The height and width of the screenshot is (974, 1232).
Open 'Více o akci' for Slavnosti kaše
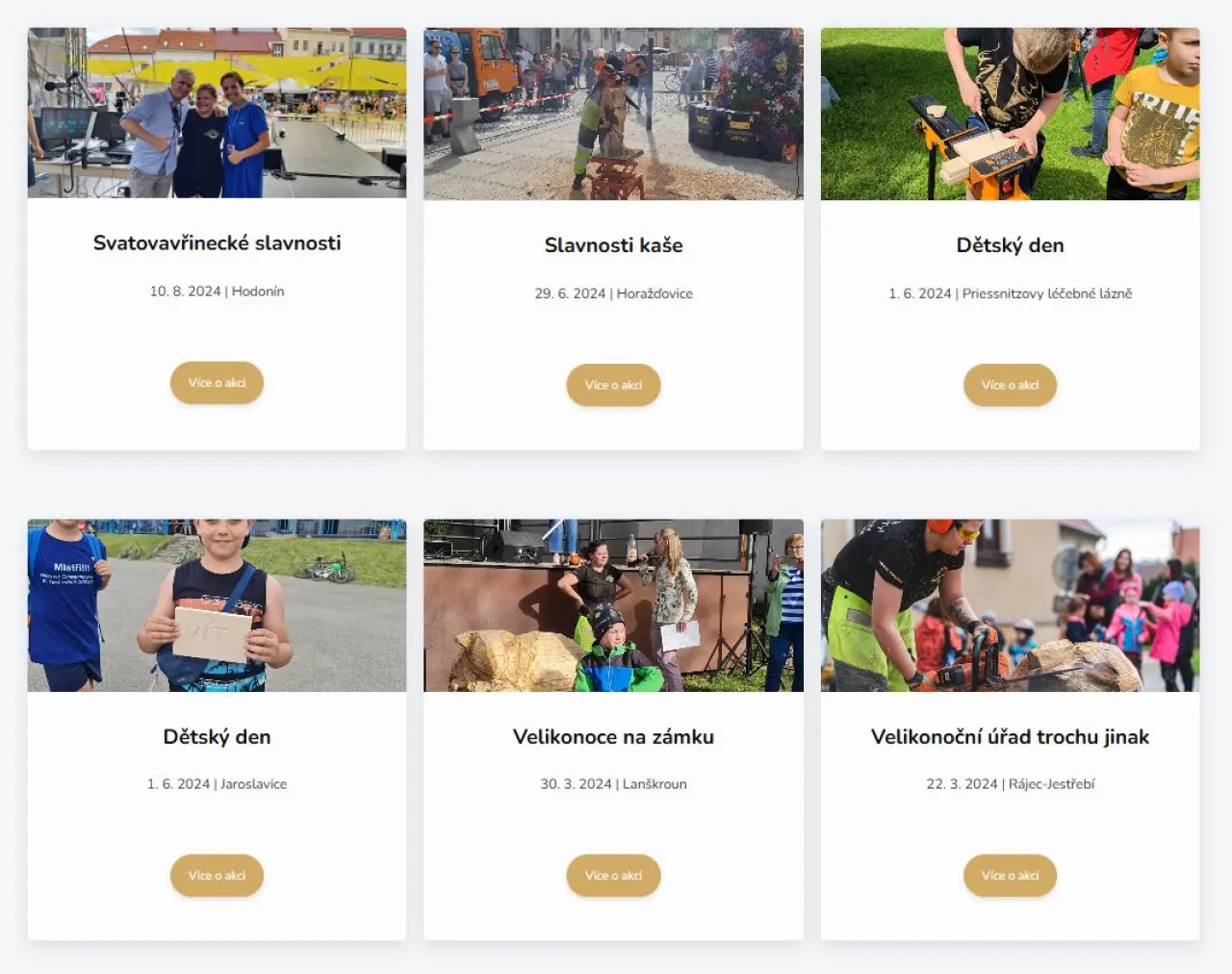(x=613, y=385)
